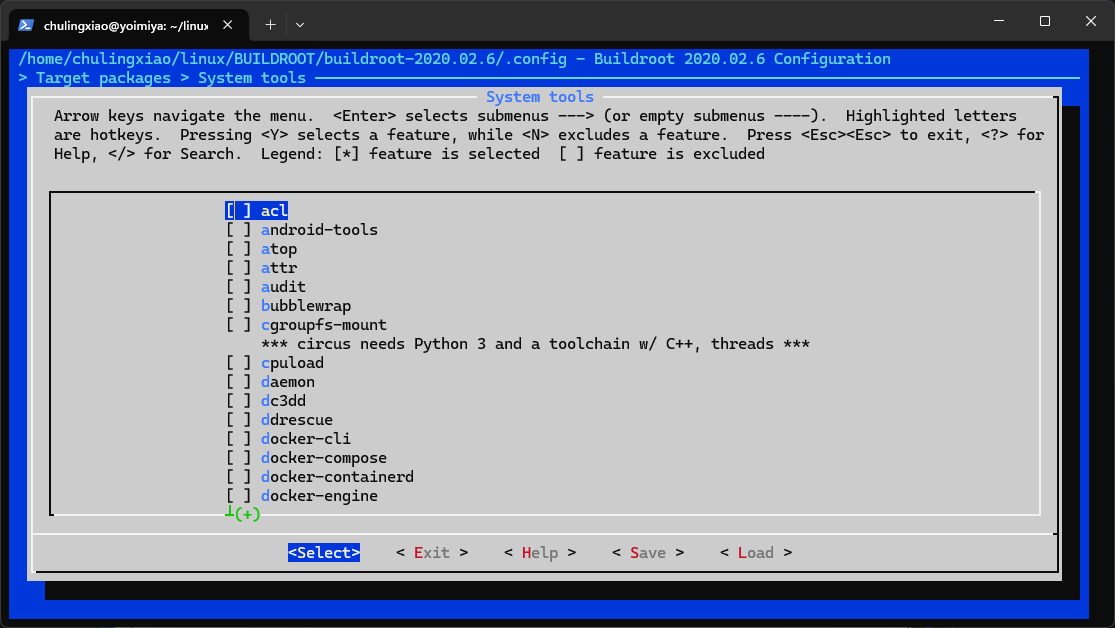Image resolution: width=1115 pixels, height=628 pixels.
Task: Toggle the cpuload package checkbox
Action: click(x=238, y=363)
